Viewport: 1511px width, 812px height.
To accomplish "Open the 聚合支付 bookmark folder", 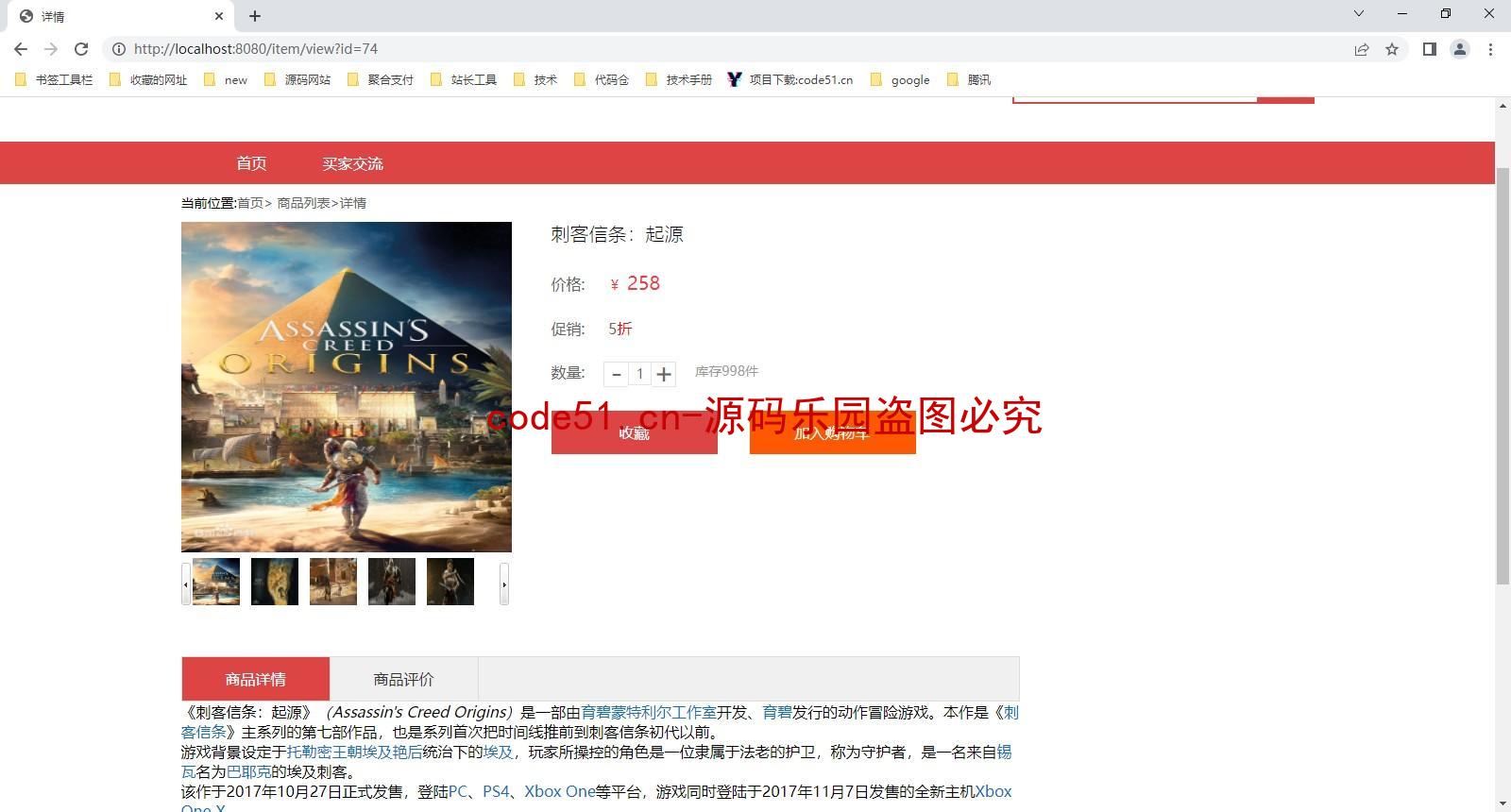I will (381, 79).
